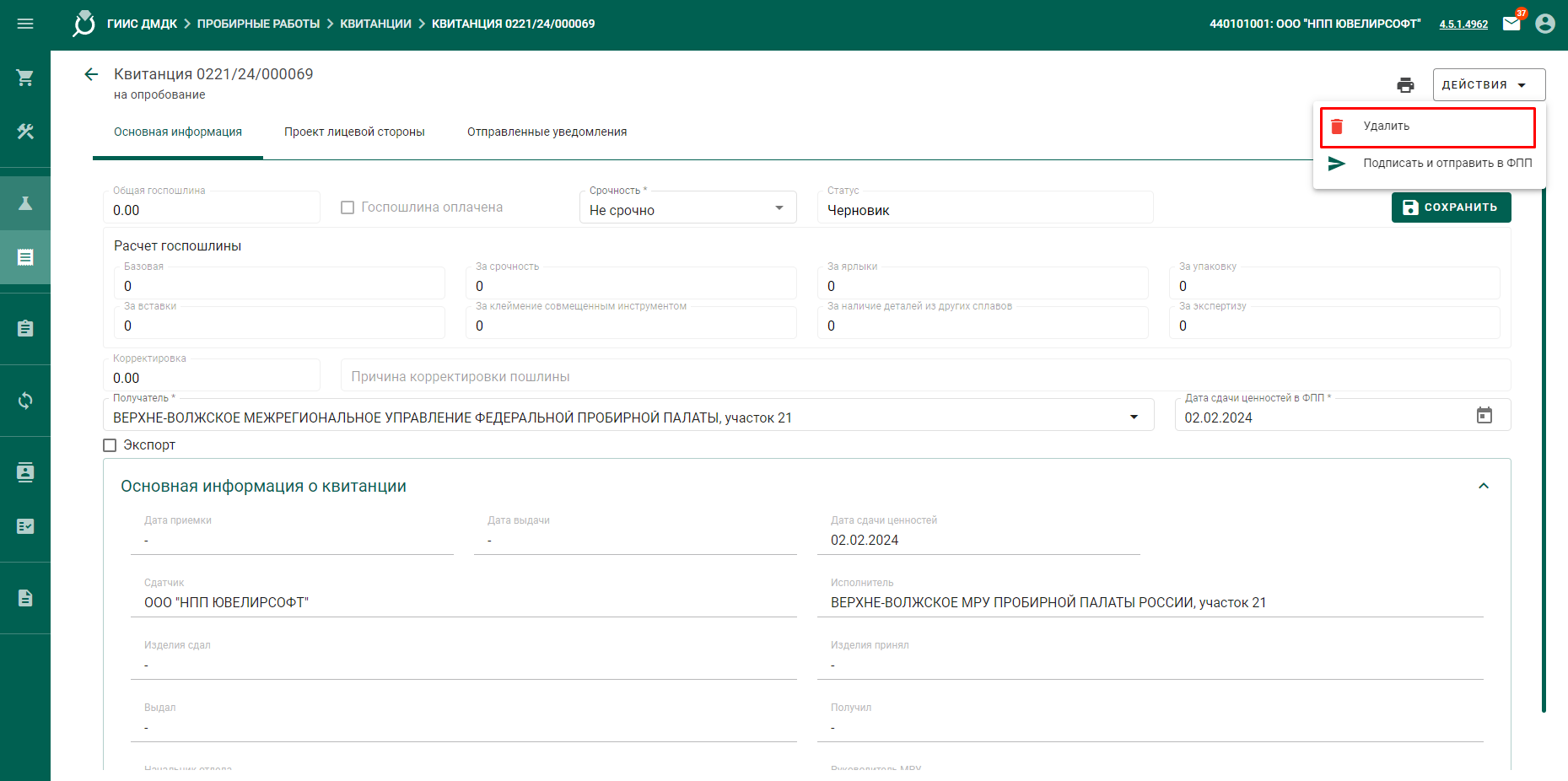The image size is (1568, 781).
Task: Open the document sidebar section
Action: point(25,598)
